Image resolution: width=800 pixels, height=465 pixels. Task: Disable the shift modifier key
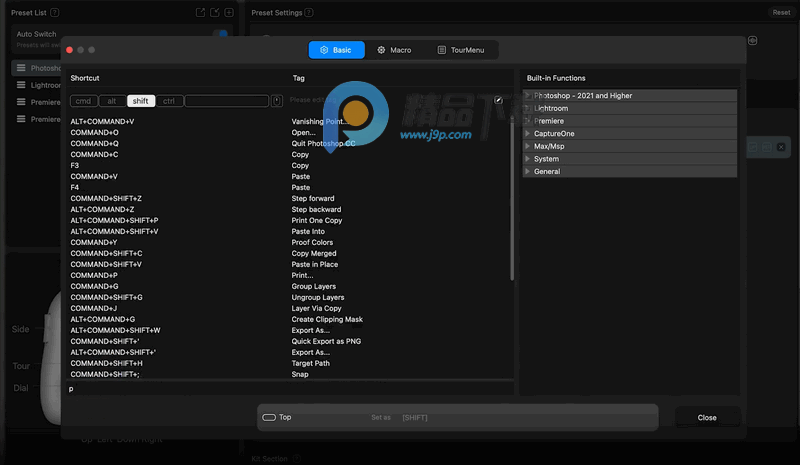pyautogui.click(x=141, y=101)
